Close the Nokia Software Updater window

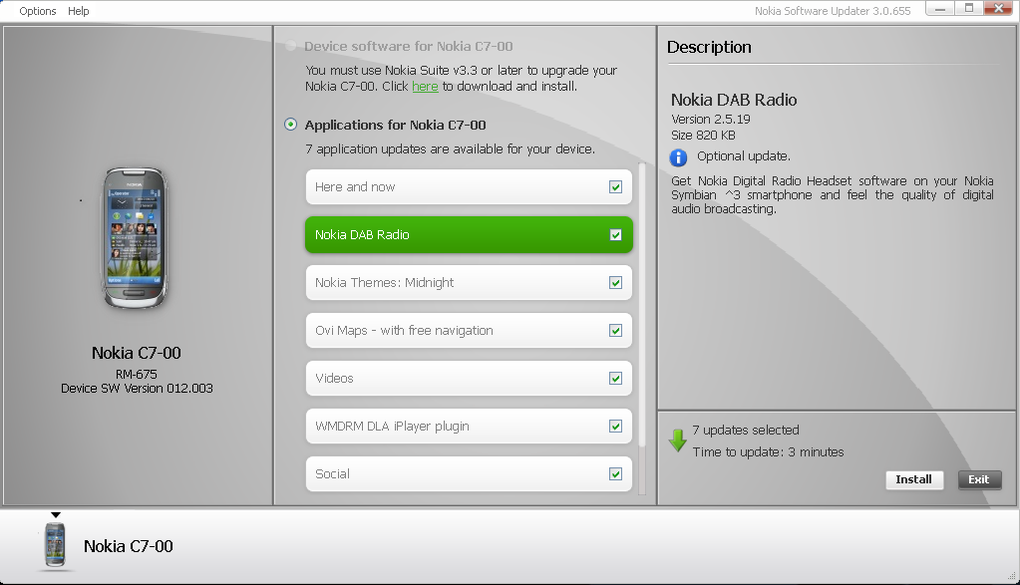pyautogui.click(x=998, y=8)
